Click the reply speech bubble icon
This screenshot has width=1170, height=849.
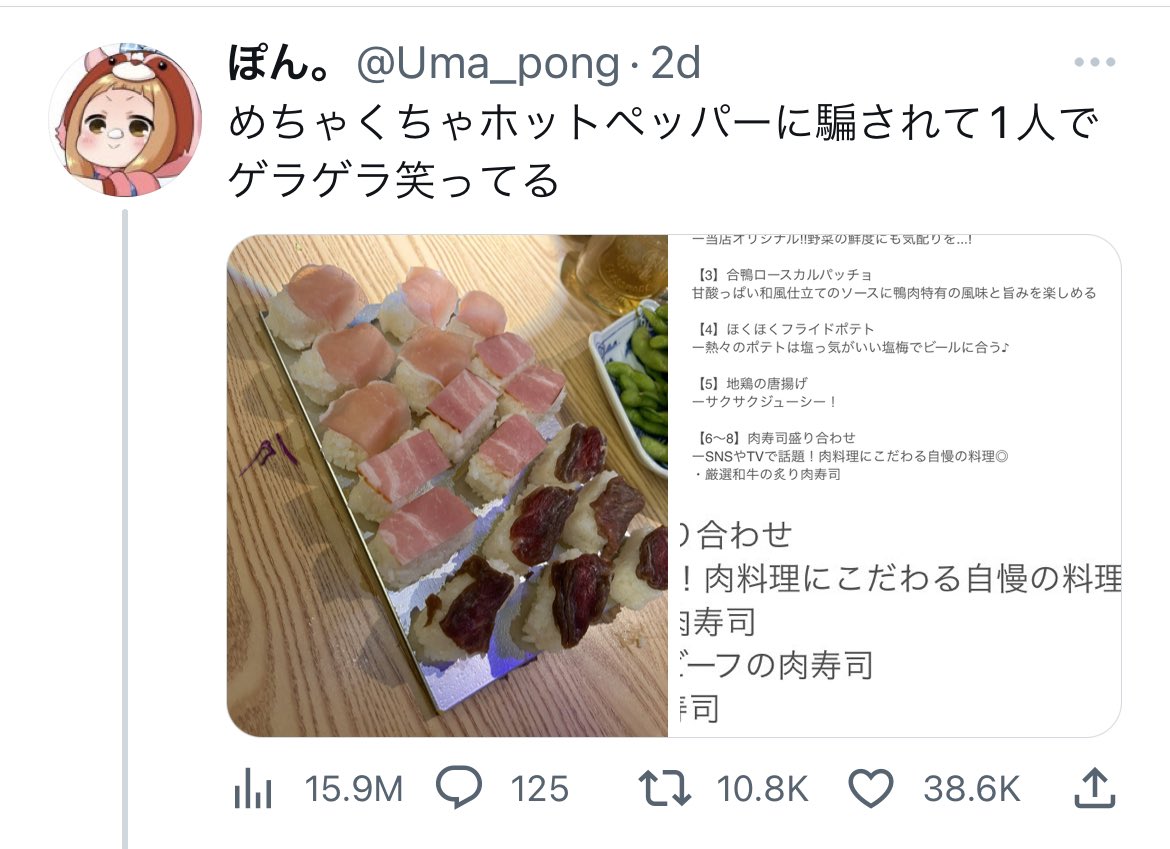458,788
